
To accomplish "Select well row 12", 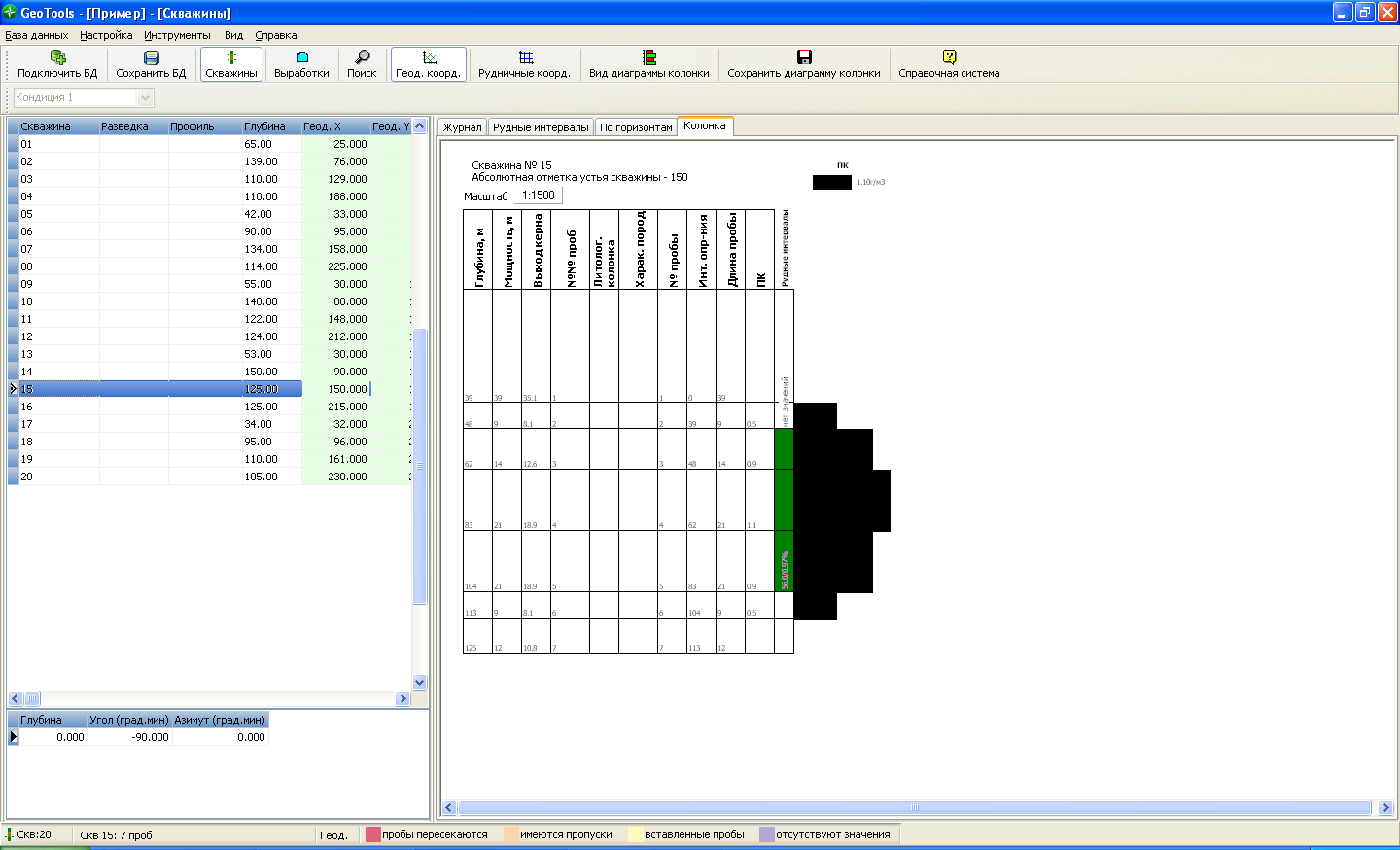I will tap(209, 336).
